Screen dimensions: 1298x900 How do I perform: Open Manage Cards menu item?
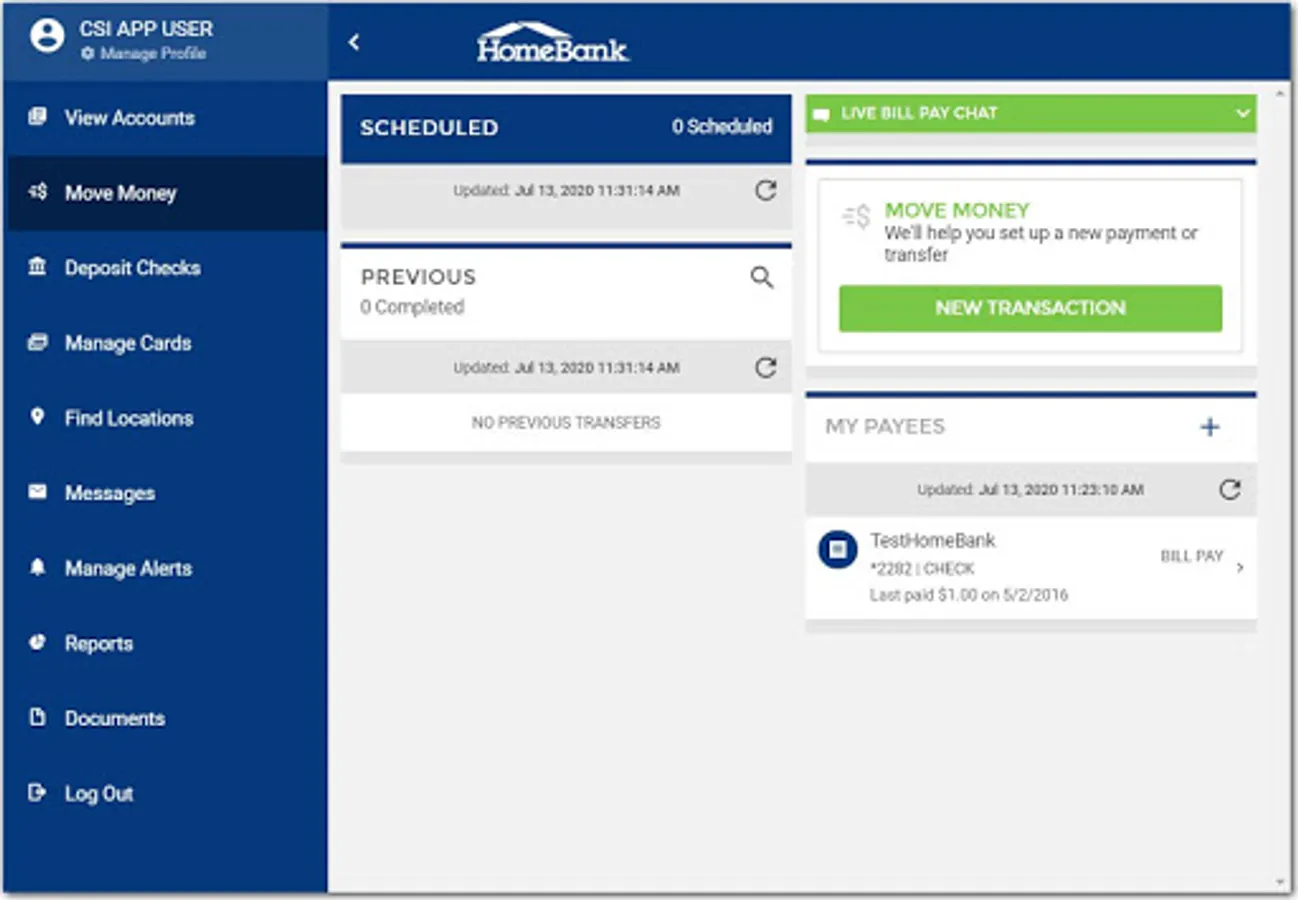point(167,343)
